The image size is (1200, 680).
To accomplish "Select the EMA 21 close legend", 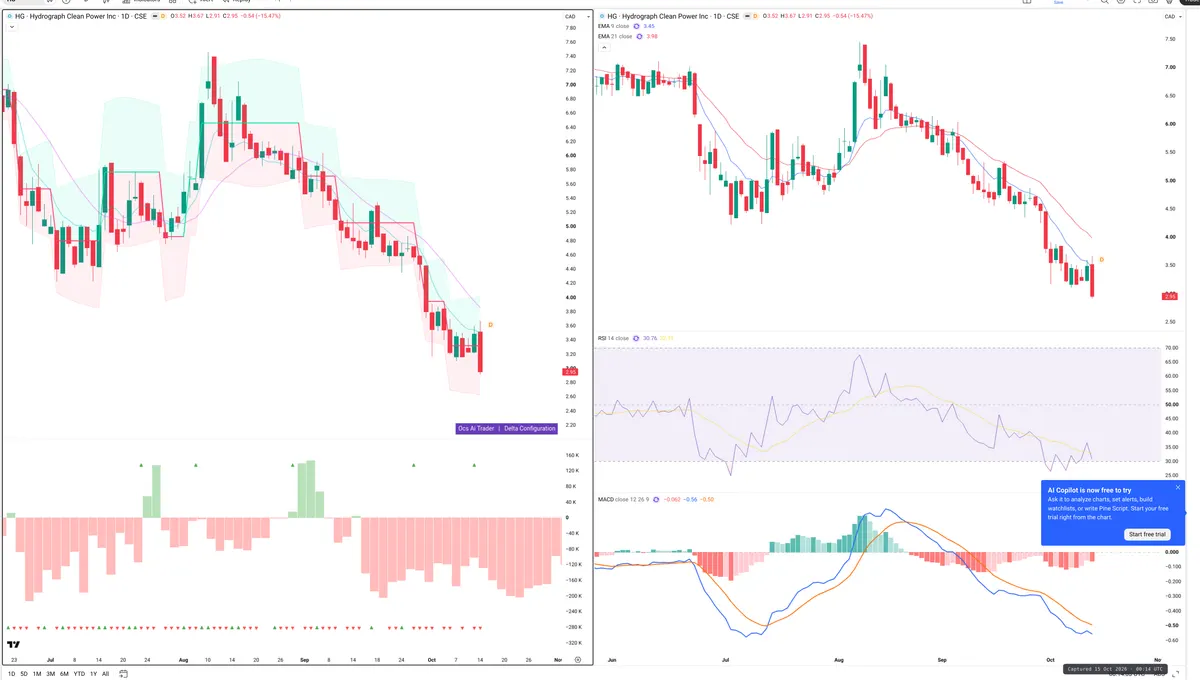I will [x=616, y=36].
